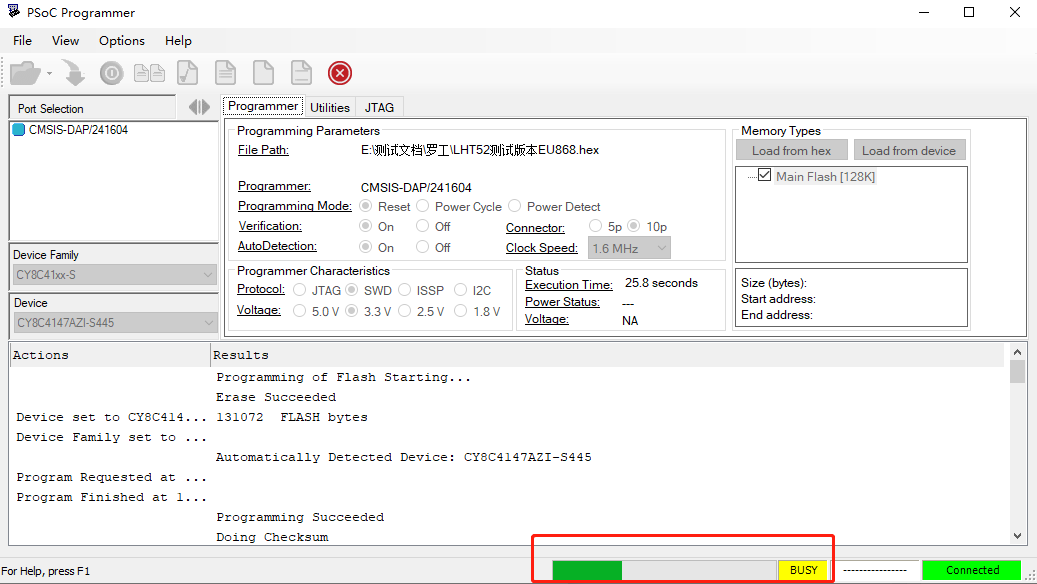The height and width of the screenshot is (584, 1037).
Task: Switch to the JTAG tab
Action: coord(380,107)
